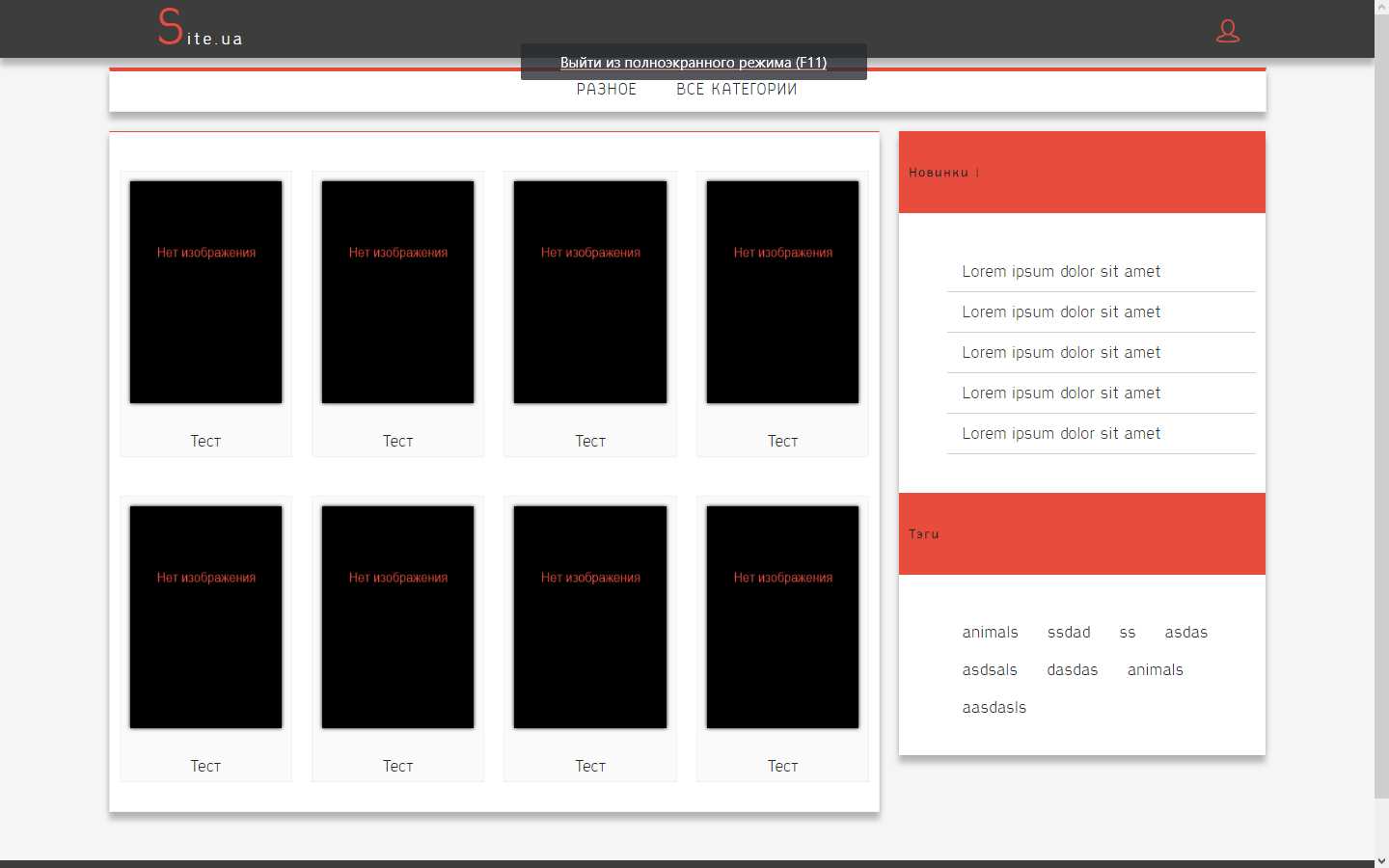Open the ВСЕ КАТЕГОРИИ menu item
The height and width of the screenshot is (868, 1389).
(x=736, y=90)
